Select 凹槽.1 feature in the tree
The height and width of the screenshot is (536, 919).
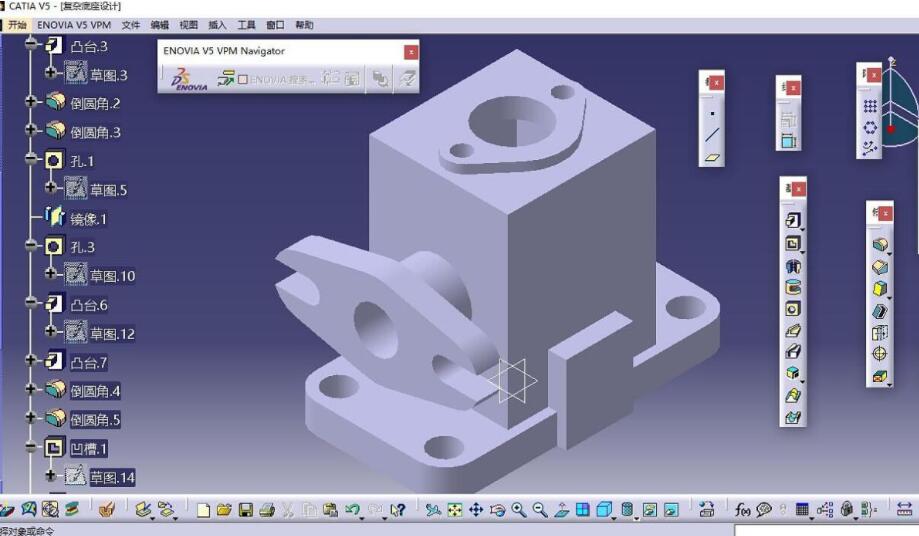(88, 448)
